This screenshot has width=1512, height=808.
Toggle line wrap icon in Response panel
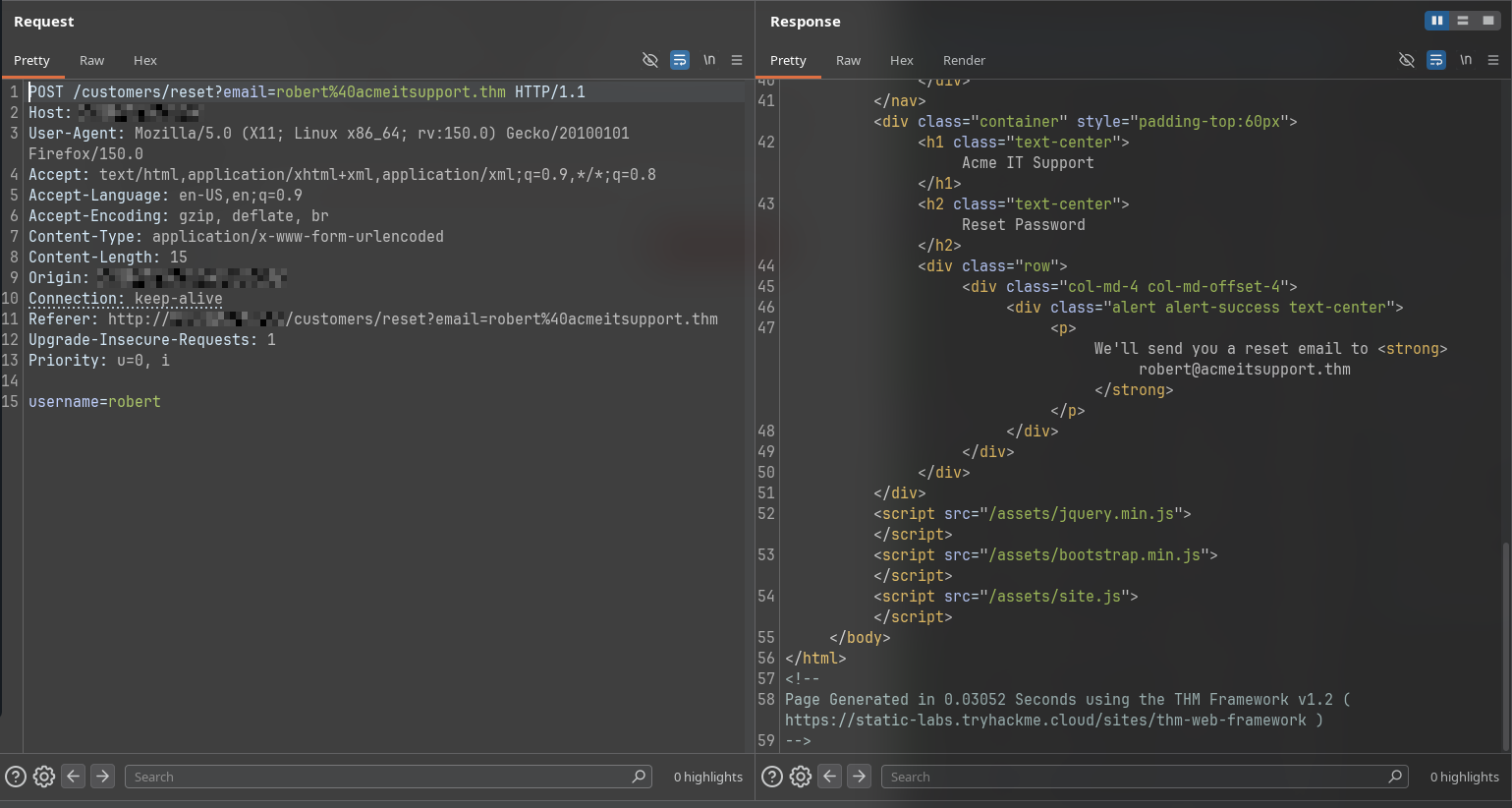pos(1436,60)
